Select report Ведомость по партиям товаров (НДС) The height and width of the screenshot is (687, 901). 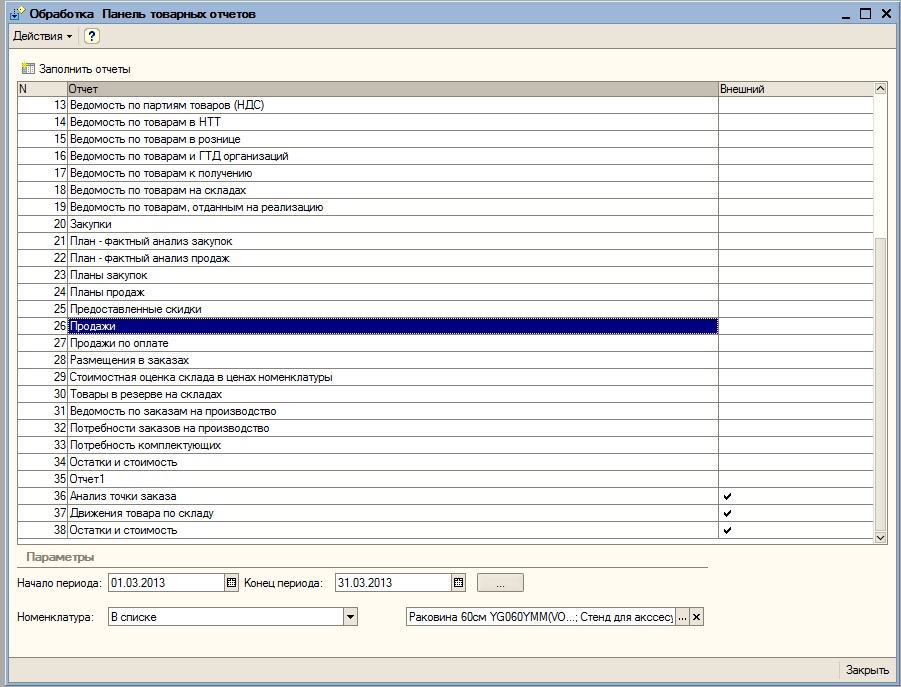point(393,105)
